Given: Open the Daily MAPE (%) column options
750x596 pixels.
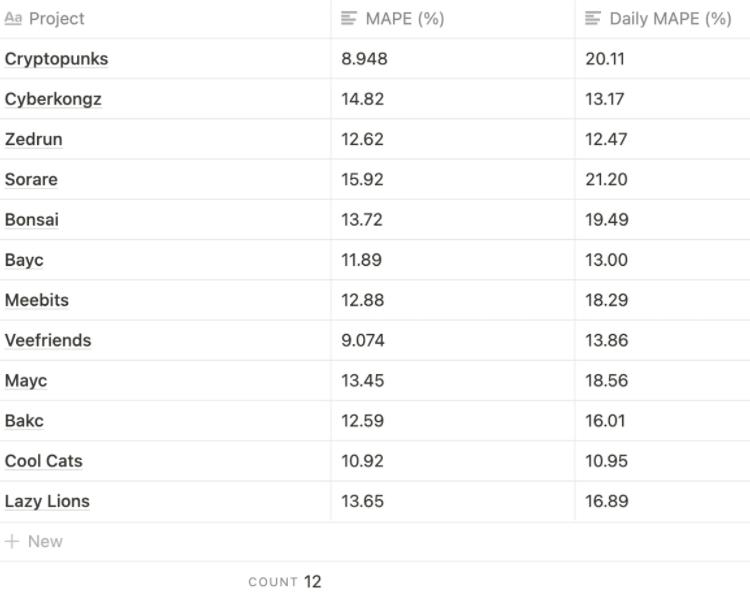Looking at the screenshot, I should click(x=670, y=19).
